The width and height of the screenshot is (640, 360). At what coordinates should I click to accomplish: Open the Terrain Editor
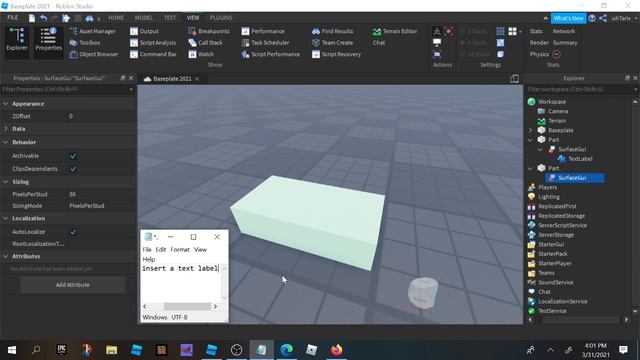pyautogui.click(x=395, y=31)
